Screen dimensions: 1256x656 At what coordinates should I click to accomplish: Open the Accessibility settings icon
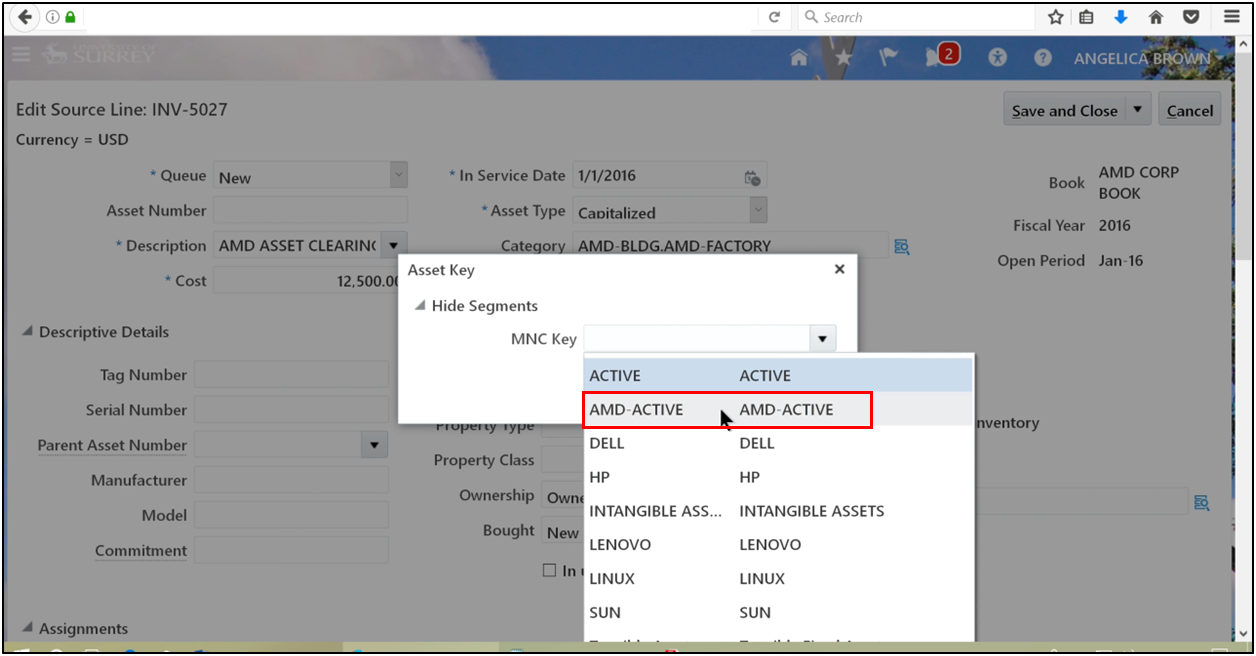tap(997, 58)
